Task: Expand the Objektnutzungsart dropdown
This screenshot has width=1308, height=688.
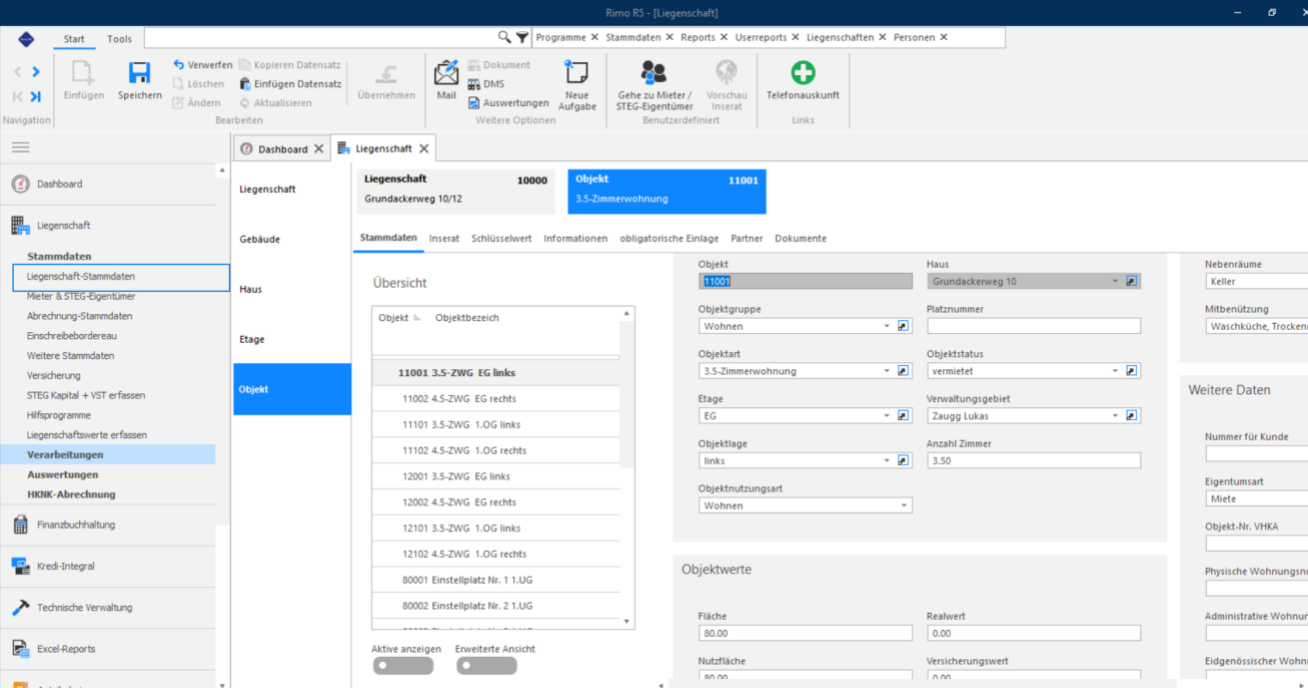Action: pyautogui.click(x=904, y=506)
